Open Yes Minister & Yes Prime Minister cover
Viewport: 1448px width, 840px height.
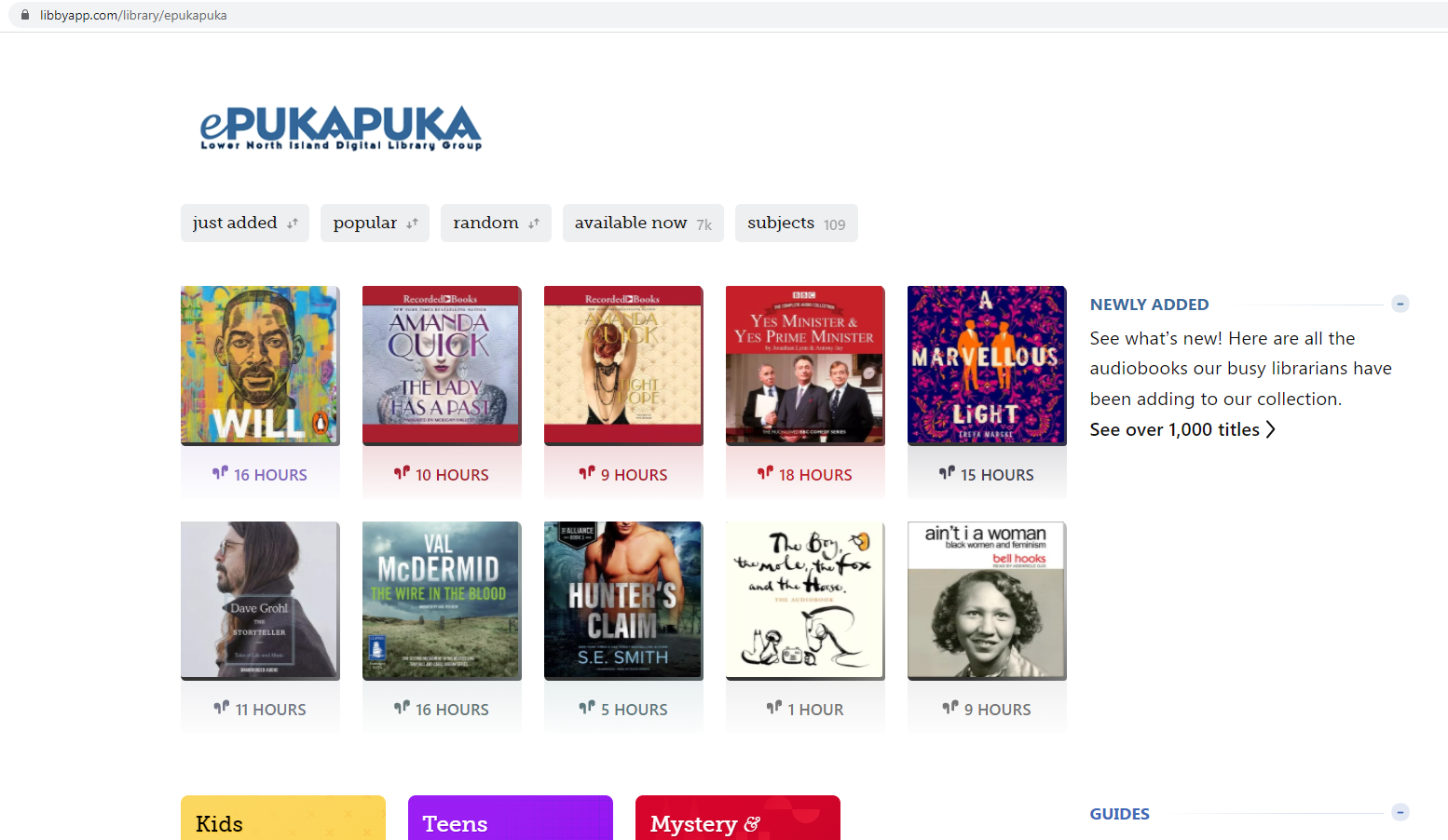pos(805,365)
